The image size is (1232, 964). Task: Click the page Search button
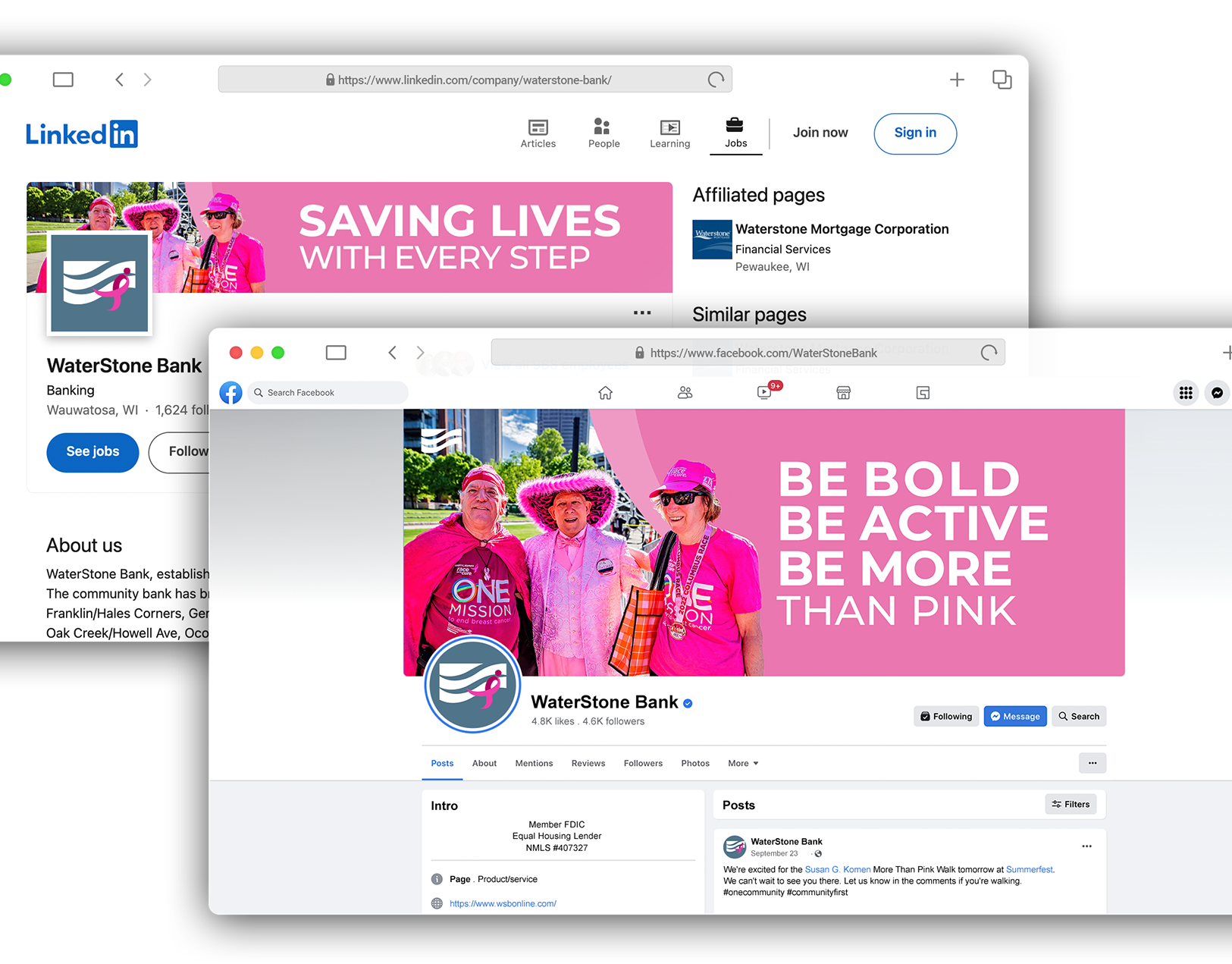pos(1079,717)
